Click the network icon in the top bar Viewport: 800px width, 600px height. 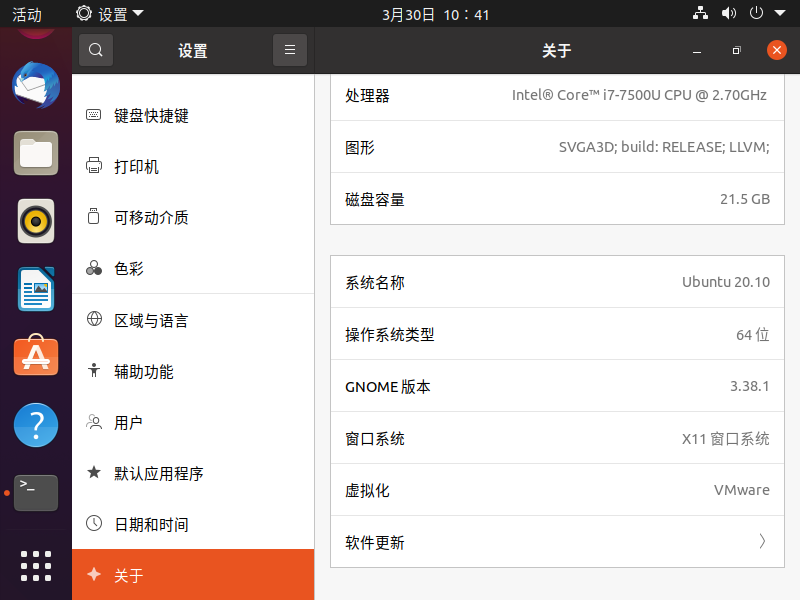(701, 13)
